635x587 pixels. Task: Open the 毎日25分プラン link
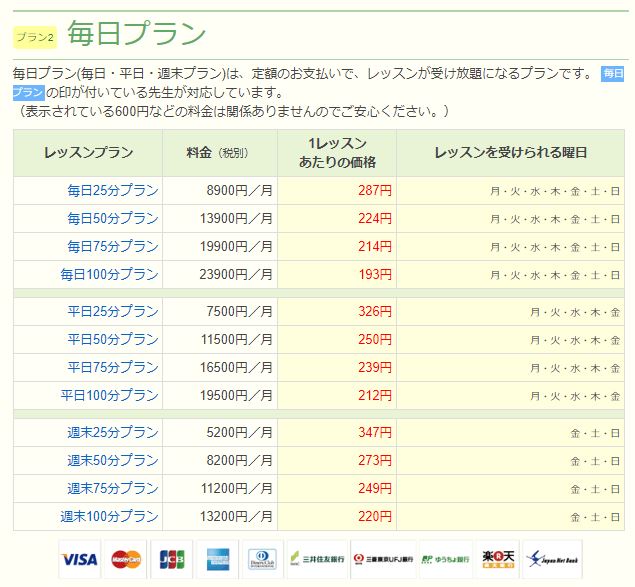(x=113, y=190)
